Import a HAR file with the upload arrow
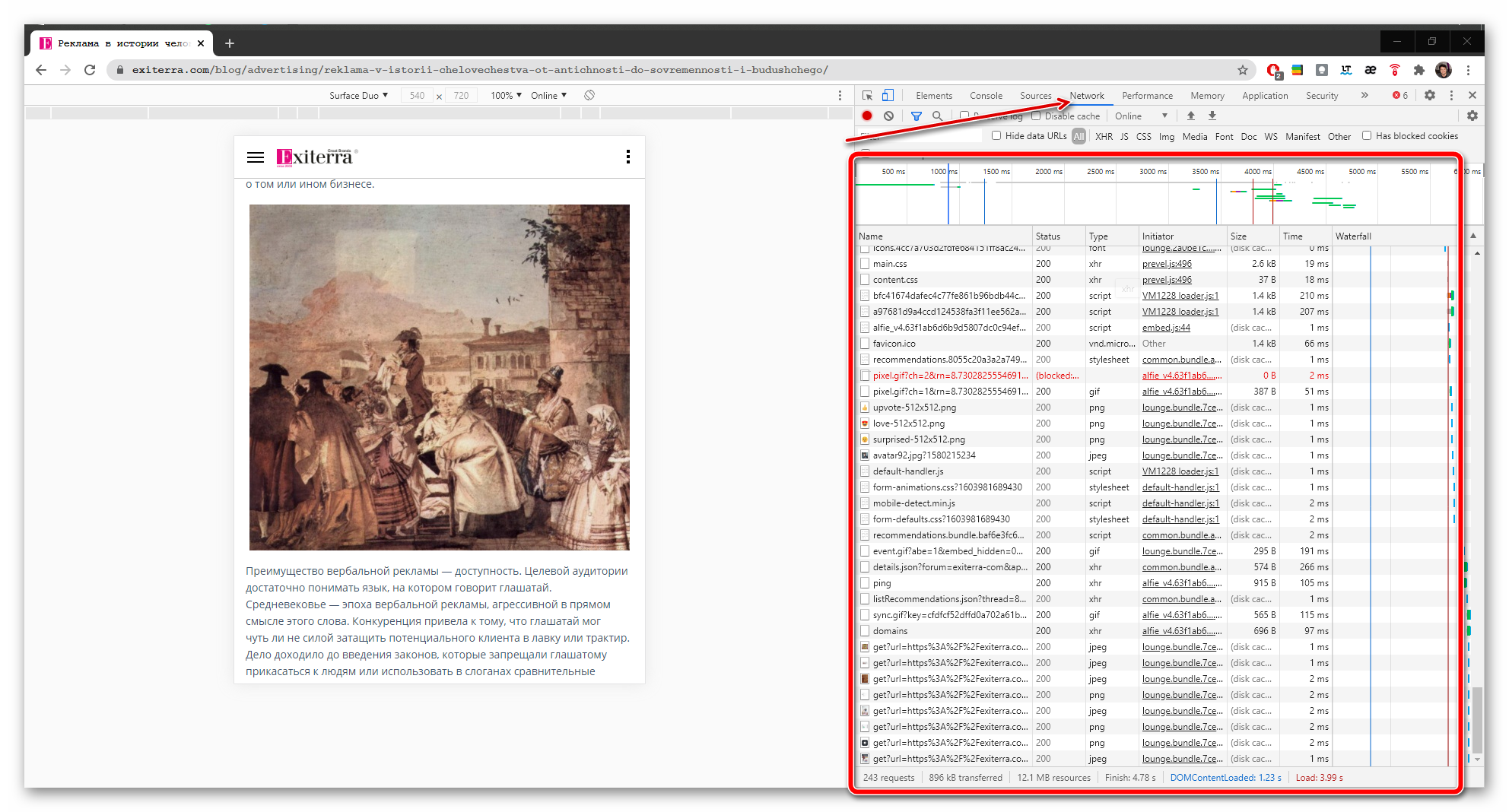Viewport: 1509px width, 812px height. tap(1191, 116)
